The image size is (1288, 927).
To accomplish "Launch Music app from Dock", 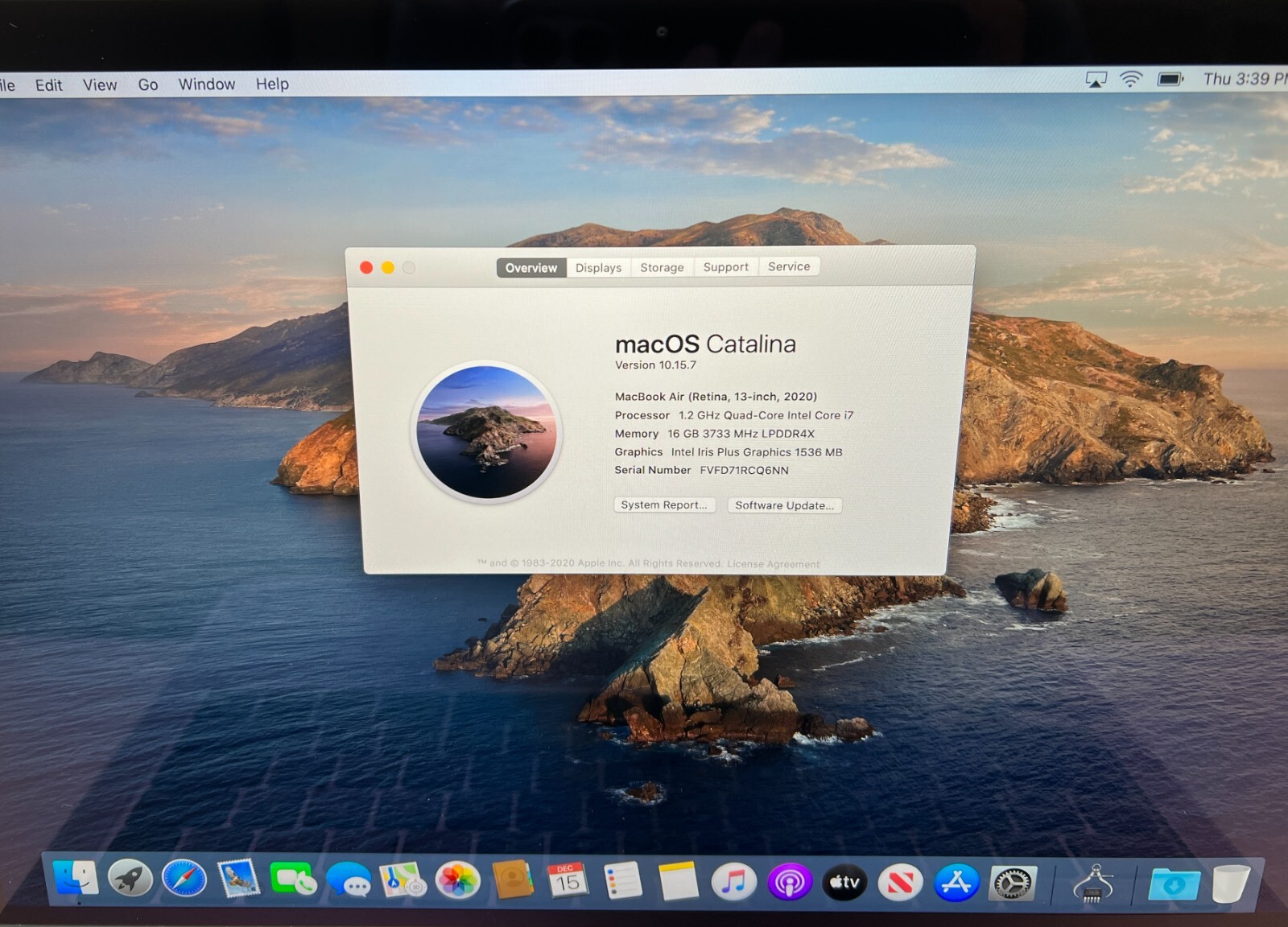I will click(x=733, y=882).
